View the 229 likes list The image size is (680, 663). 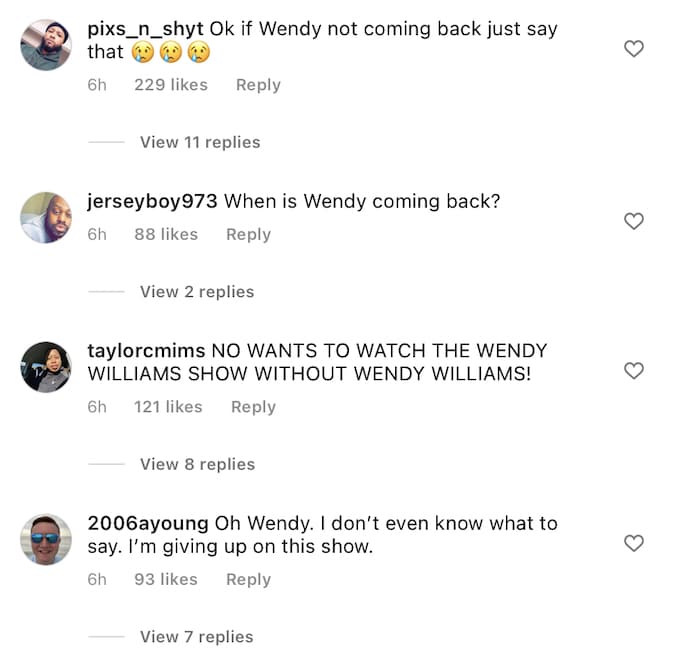click(x=171, y=85)
